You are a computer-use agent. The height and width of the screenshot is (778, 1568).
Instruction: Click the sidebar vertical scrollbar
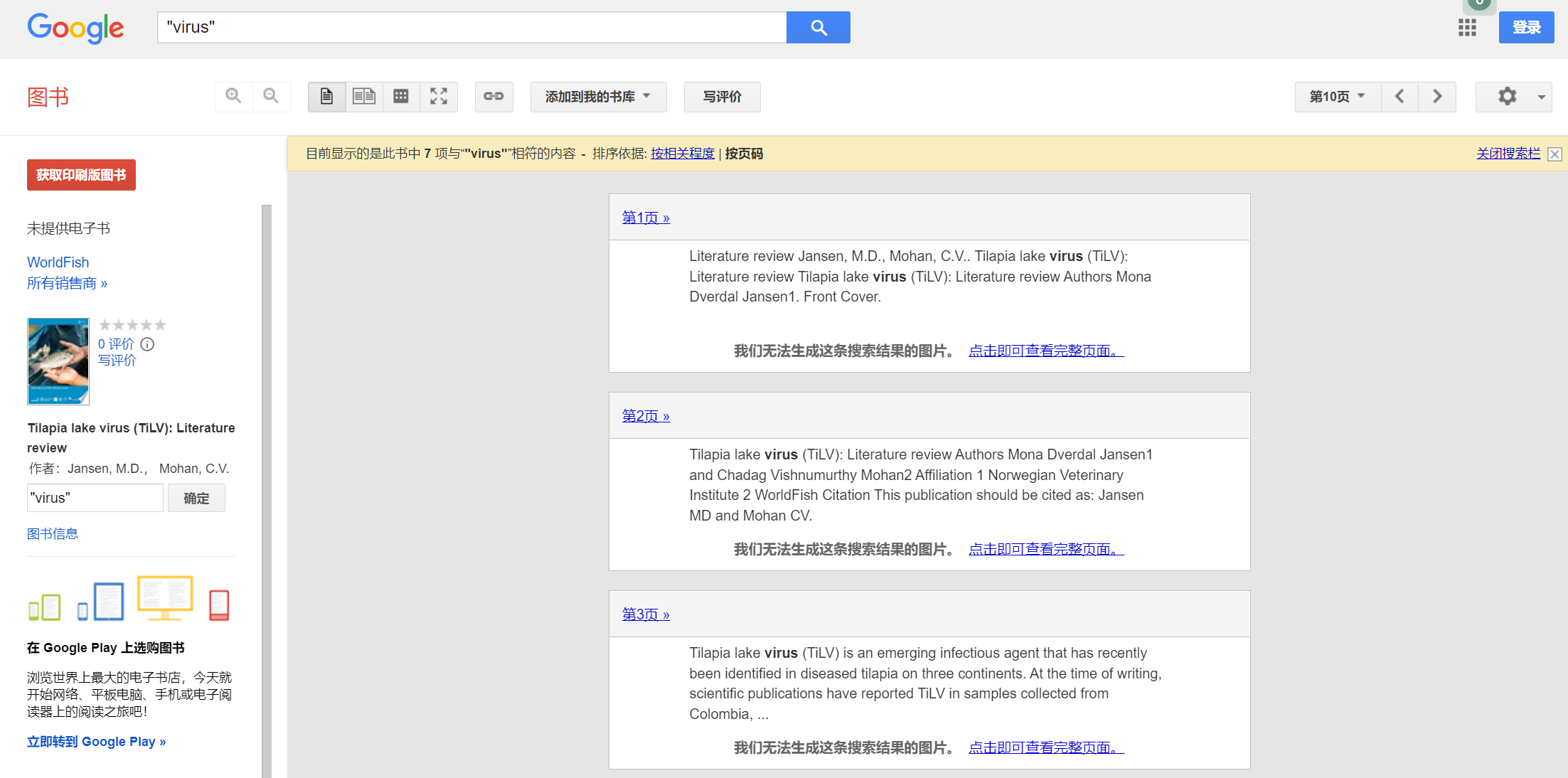(x=267, y=491)
